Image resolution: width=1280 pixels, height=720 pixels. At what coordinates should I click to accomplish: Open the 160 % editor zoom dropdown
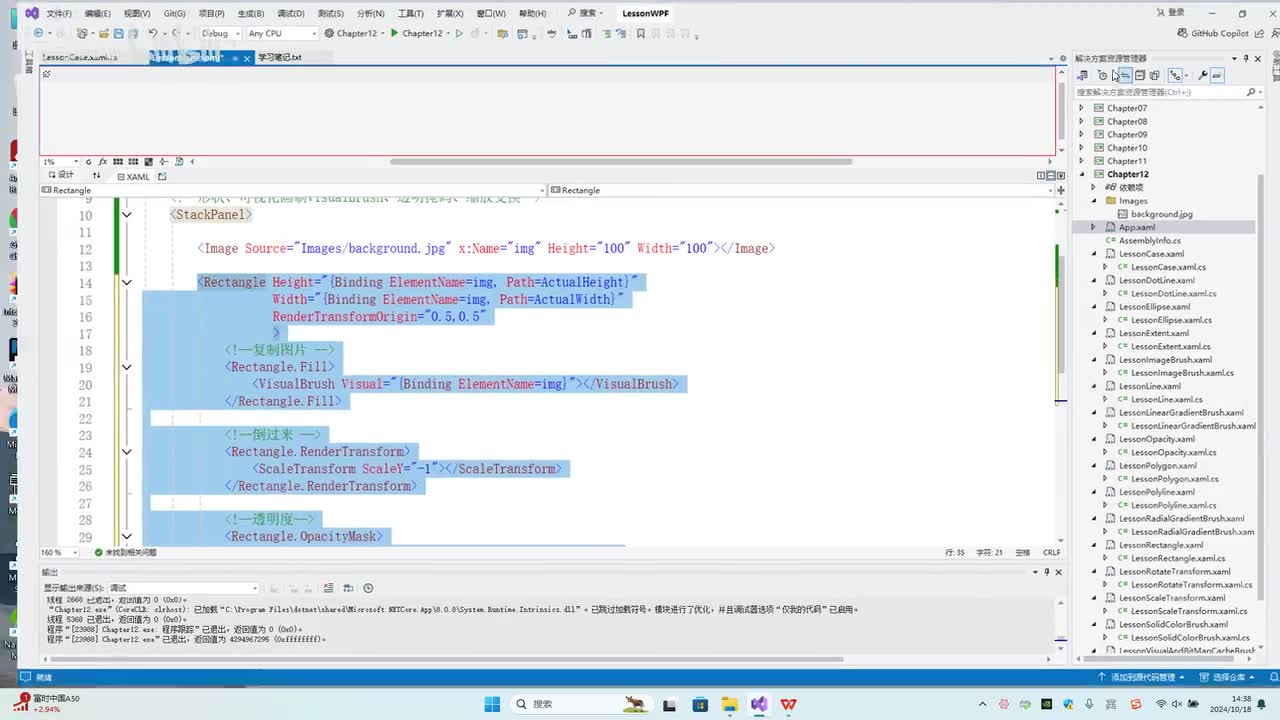pyautogui.click(x=58, y=552)
